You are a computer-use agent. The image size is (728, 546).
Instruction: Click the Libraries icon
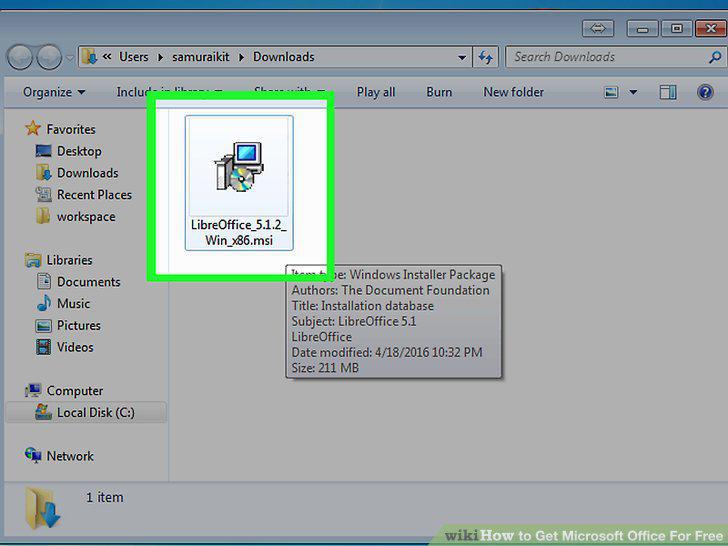(33, 260)
